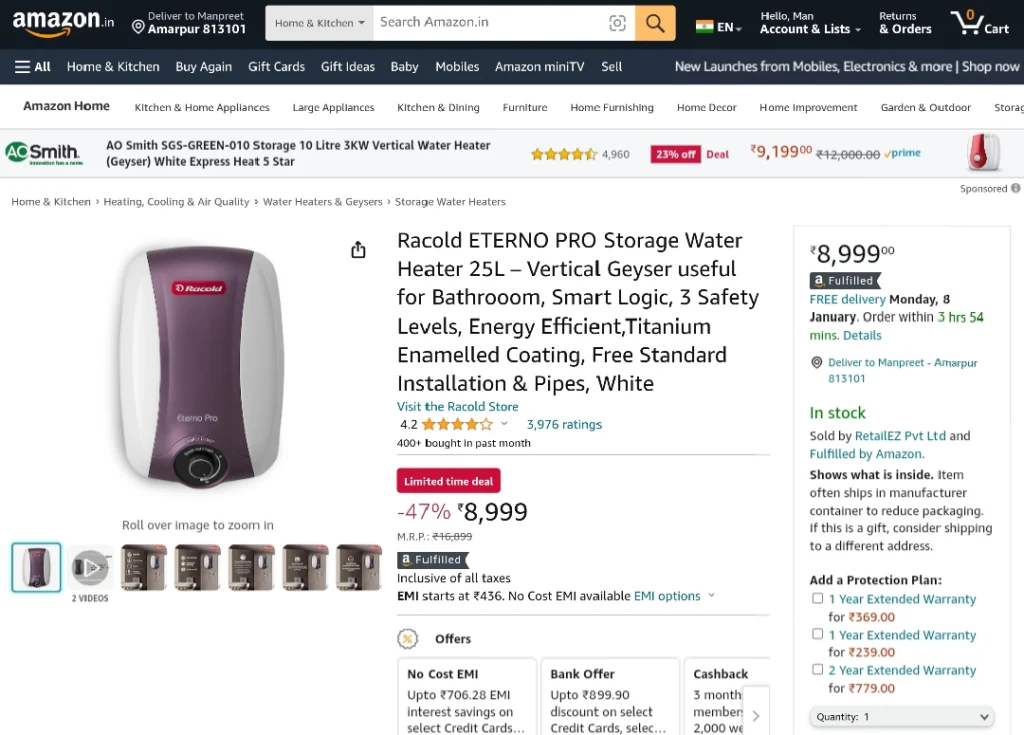The height and width of the screenshot is (735, 1024).
Task: Click the Amazon.in logo
Action: (63, 23)
